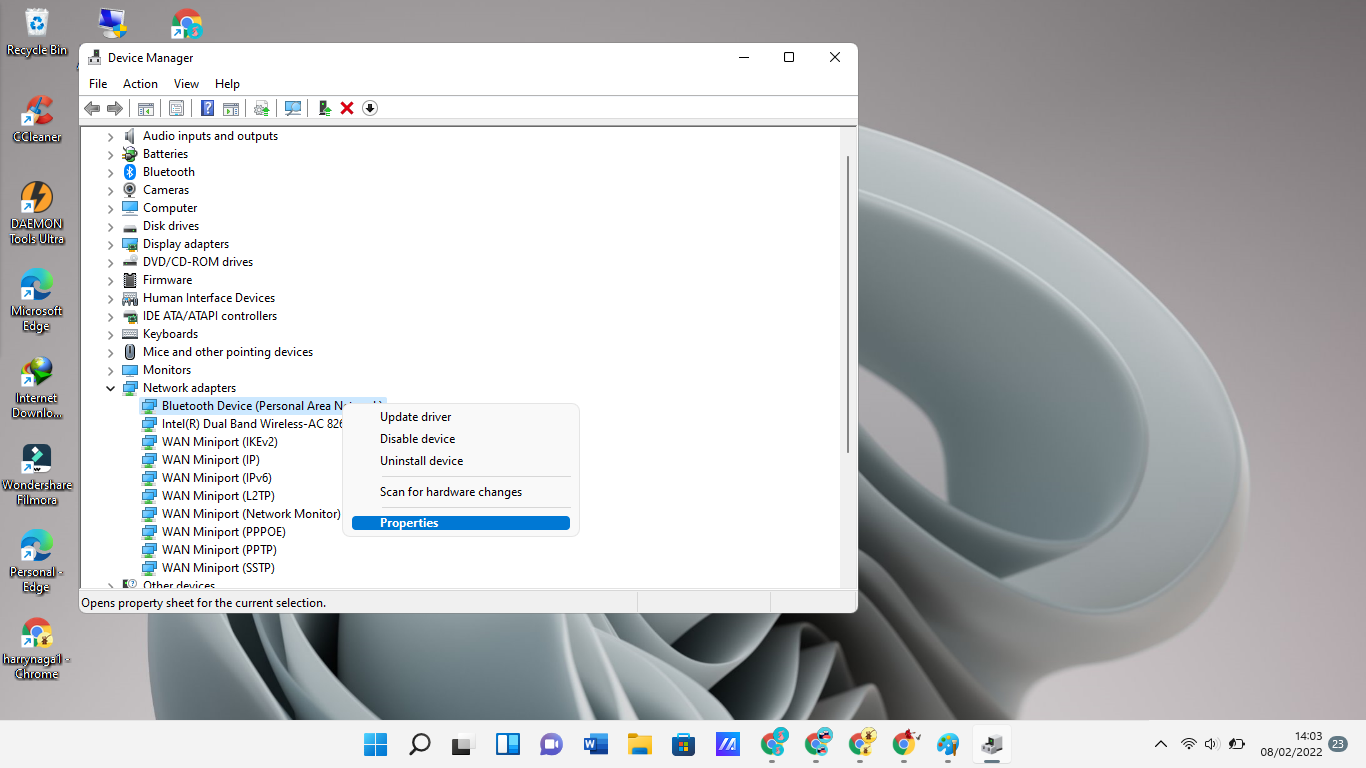This screenshot has height=768, width=1366.
Task: Select WAN Miniport (L2TP)
Action: coord(218,496)
